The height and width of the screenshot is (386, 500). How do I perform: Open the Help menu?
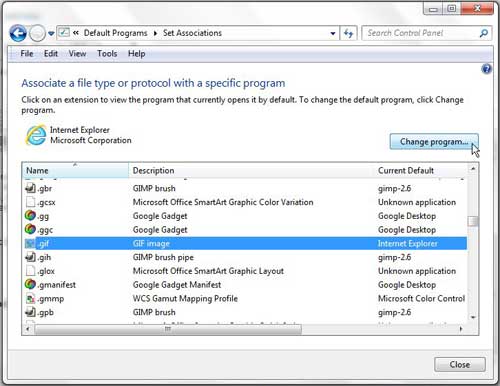coord(136,54)
